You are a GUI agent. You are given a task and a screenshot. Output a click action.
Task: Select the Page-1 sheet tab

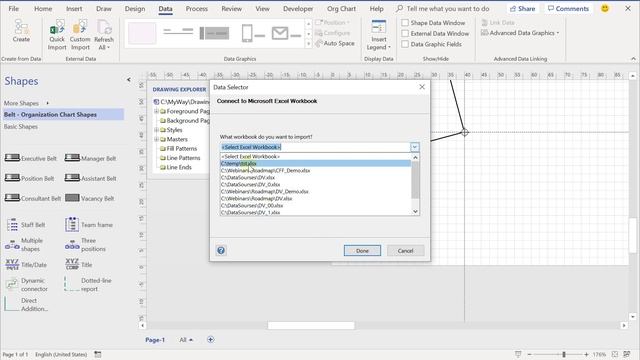point(155,340)
